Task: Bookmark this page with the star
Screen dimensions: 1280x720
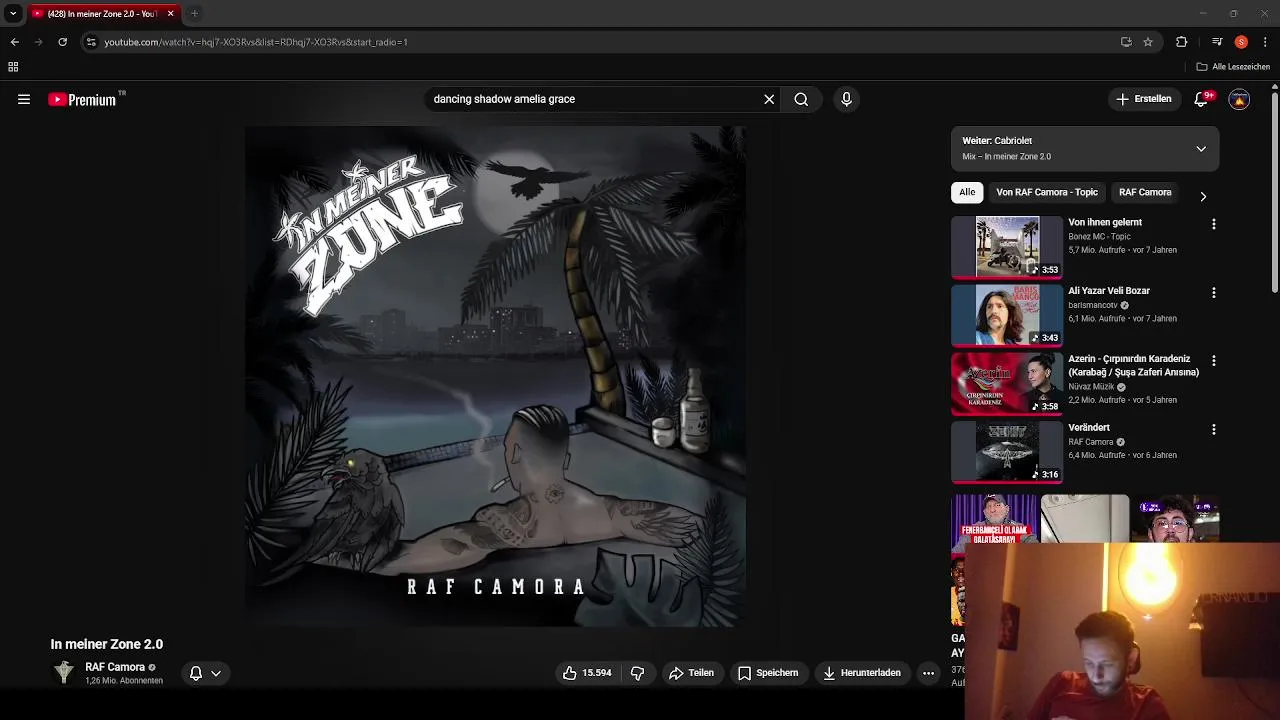Action: pyautogui.click(x=1148, y=42)
